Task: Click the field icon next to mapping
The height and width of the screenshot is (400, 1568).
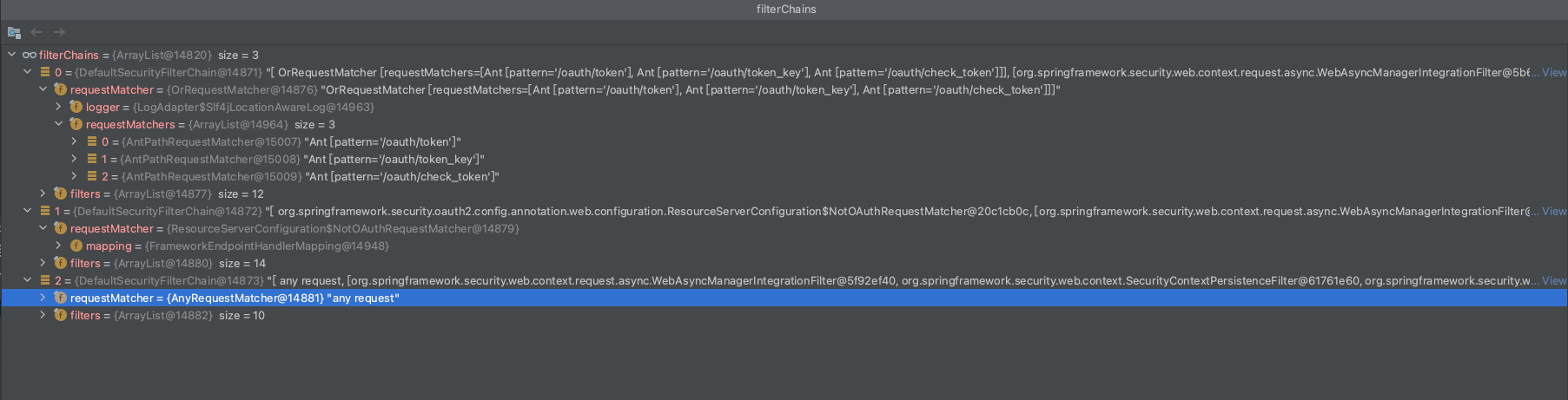Action: (76, 246)
